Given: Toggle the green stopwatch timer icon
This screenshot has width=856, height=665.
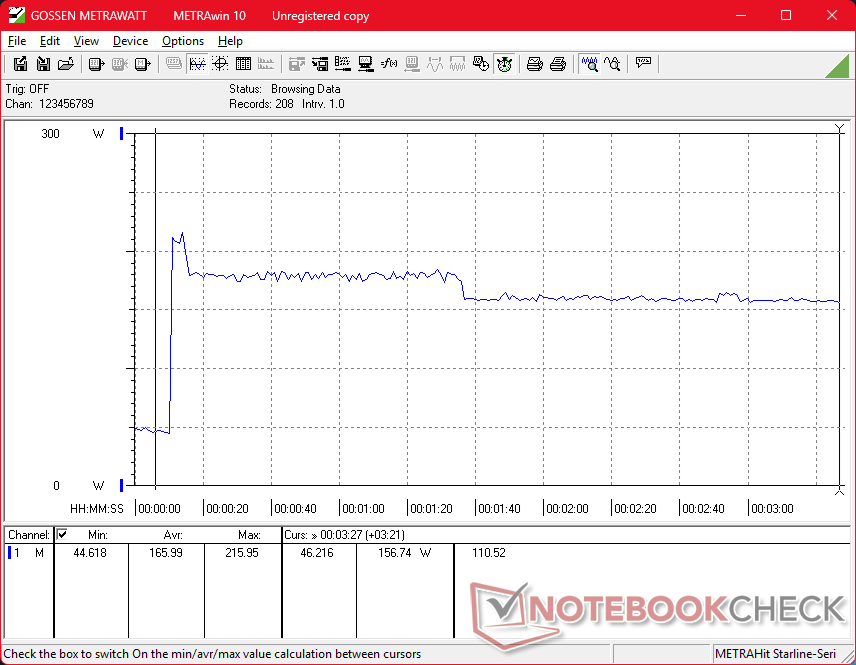Looking at the screenshot, I should click(x=504, y=64).
